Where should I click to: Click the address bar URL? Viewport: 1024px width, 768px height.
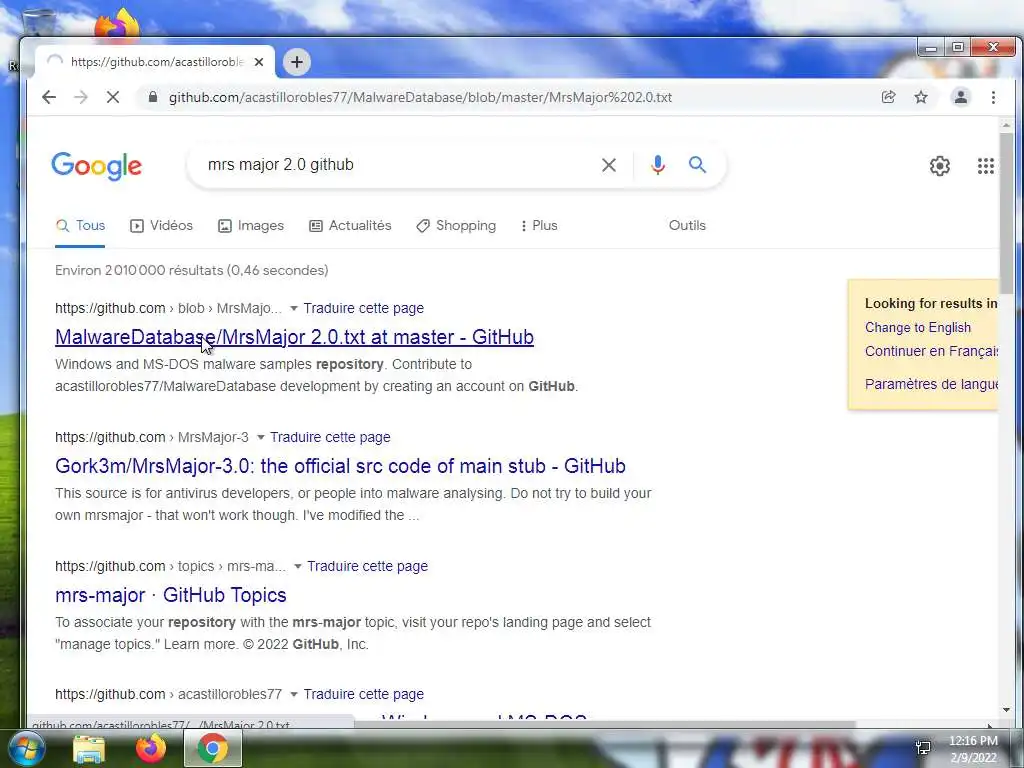tap(420, 97)
